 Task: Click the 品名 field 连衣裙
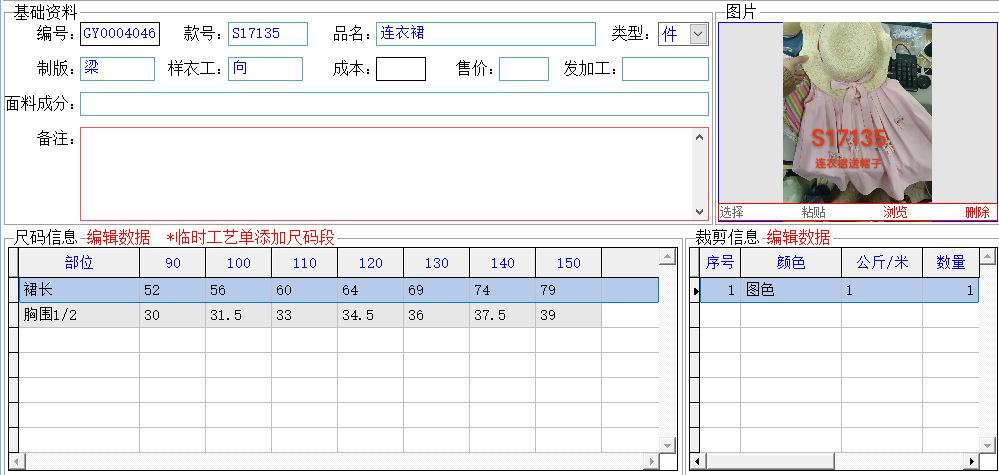pos(485,34)
